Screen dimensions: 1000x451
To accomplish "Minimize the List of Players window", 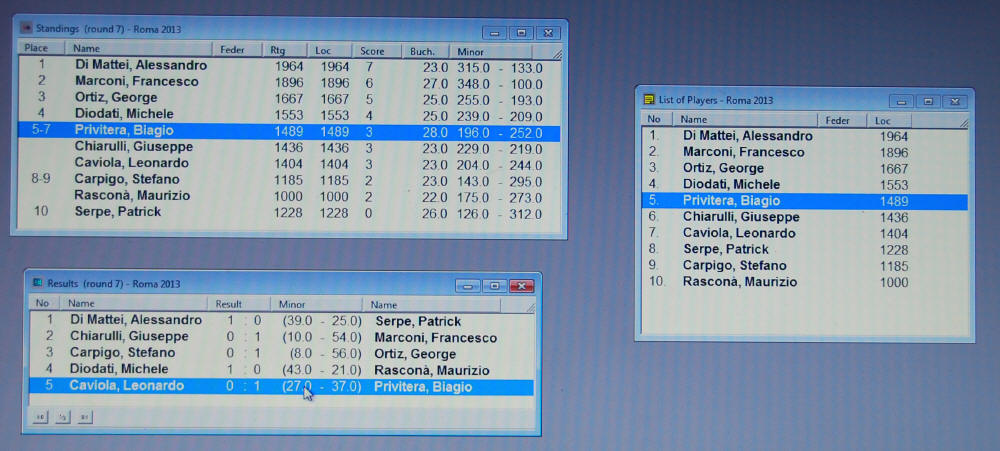I will click(901, 102).
